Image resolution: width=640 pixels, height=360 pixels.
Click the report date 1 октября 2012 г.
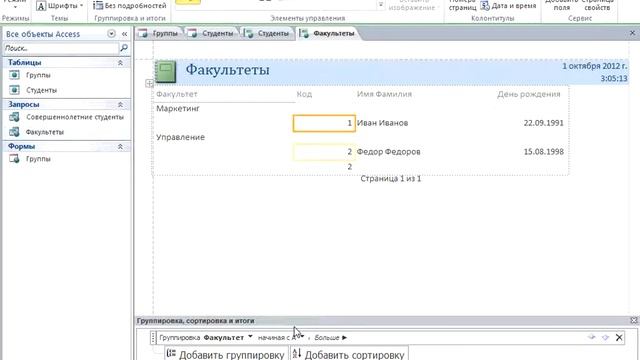pyautogui.click(x=595, y=66)
